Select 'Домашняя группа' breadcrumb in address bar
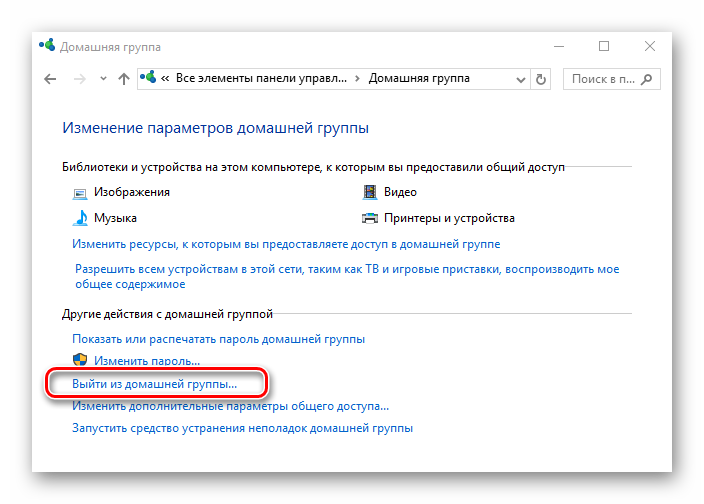 coord(419,79)
